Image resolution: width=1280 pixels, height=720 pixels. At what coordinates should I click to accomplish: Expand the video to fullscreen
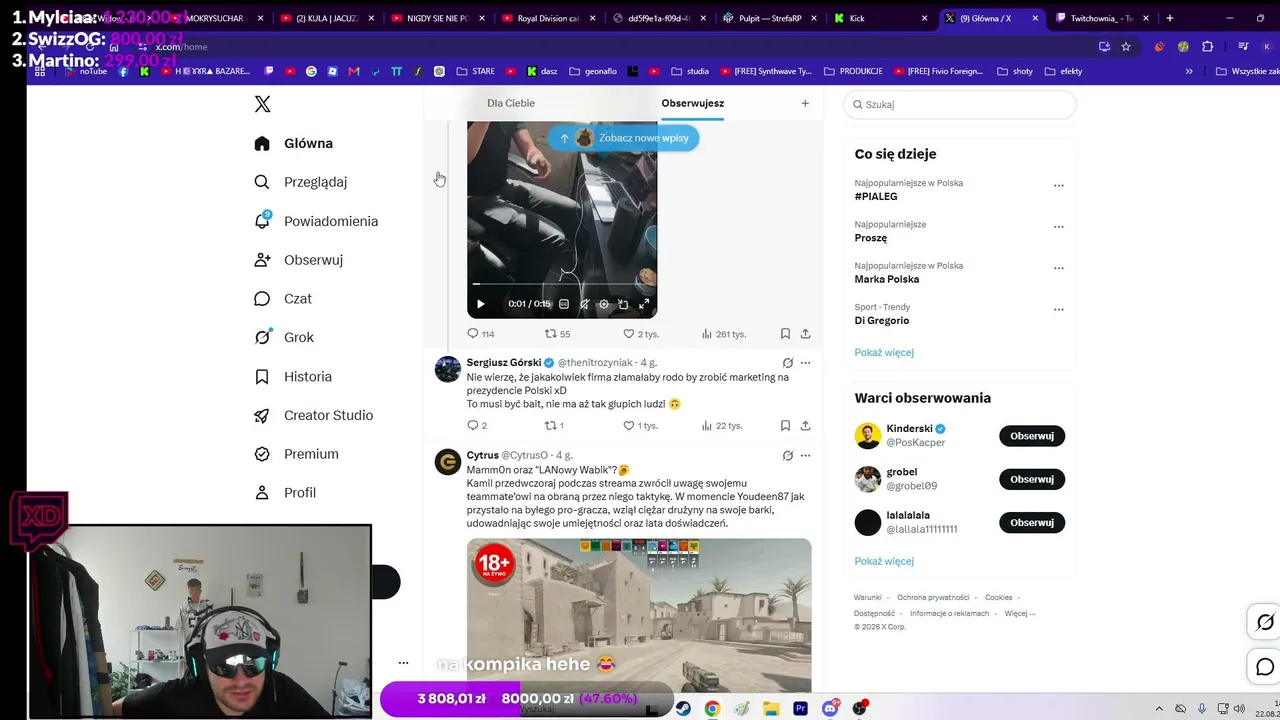644,304
